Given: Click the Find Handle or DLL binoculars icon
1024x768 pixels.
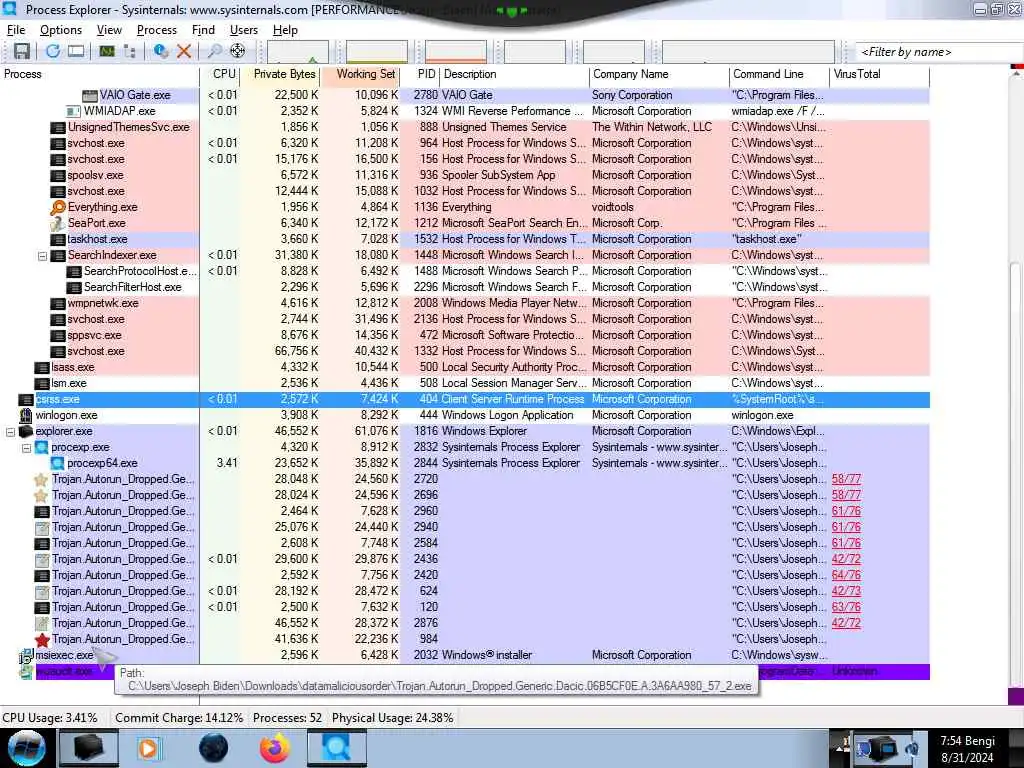Looking at the screenshot, I should tap(214, 51).
